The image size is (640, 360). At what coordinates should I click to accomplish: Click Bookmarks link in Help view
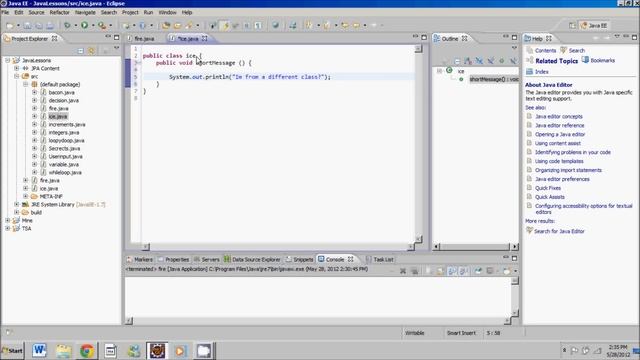(602, 60)
